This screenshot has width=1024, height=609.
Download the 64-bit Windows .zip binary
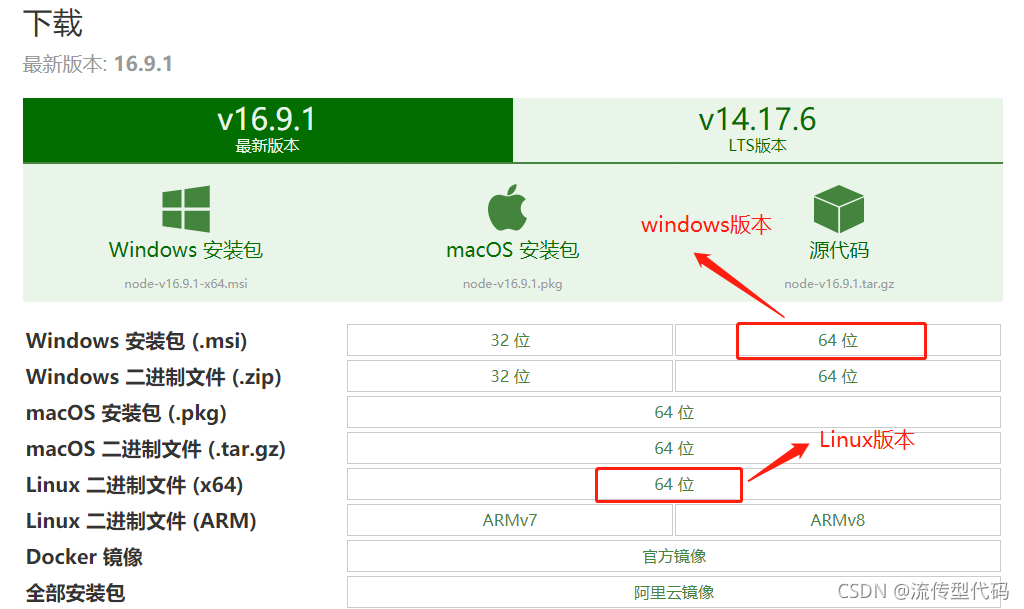(x=838, y=376)
